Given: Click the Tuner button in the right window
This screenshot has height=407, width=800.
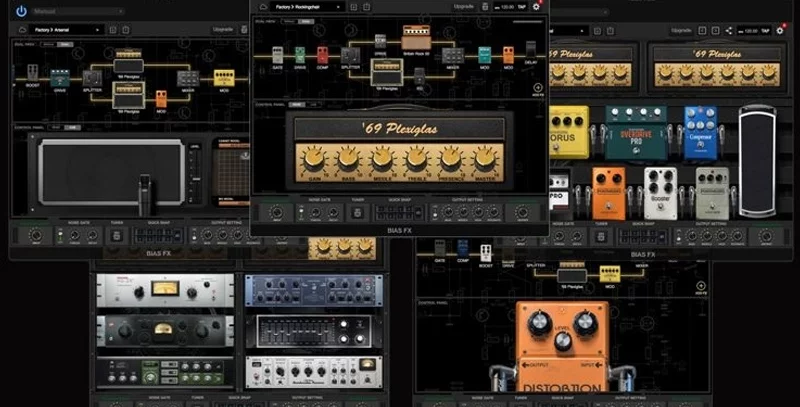Looking at the screenshot, I should 601,236.
